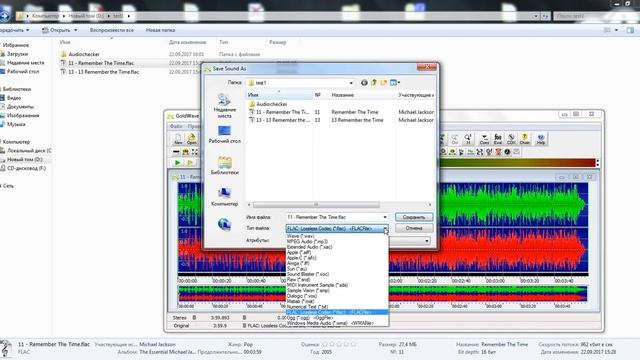Viewport: 640px width, 360px height.
Task: Go up one folder level in Save dialog
Action: click(374, 83)
